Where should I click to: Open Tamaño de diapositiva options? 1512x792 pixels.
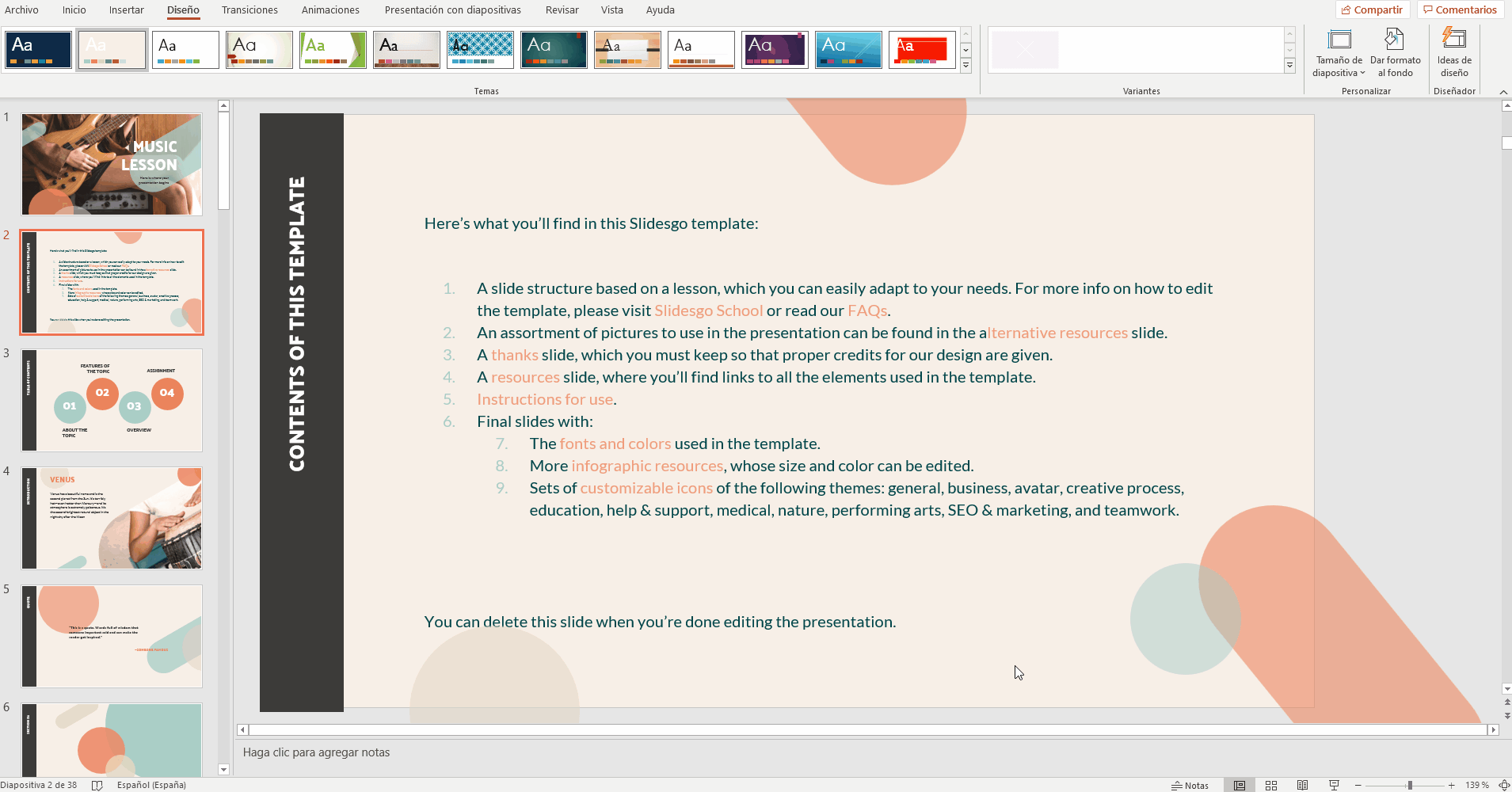point(1339,53)
